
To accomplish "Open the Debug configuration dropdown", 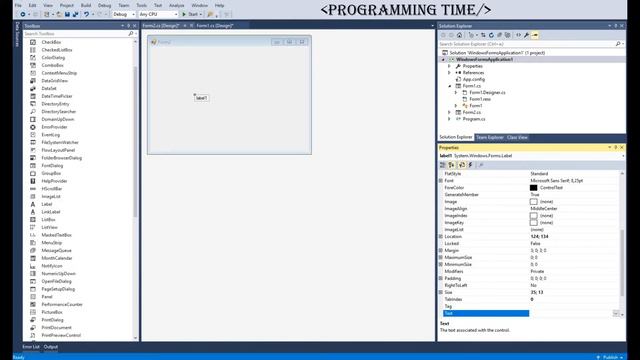I will 124,14.
